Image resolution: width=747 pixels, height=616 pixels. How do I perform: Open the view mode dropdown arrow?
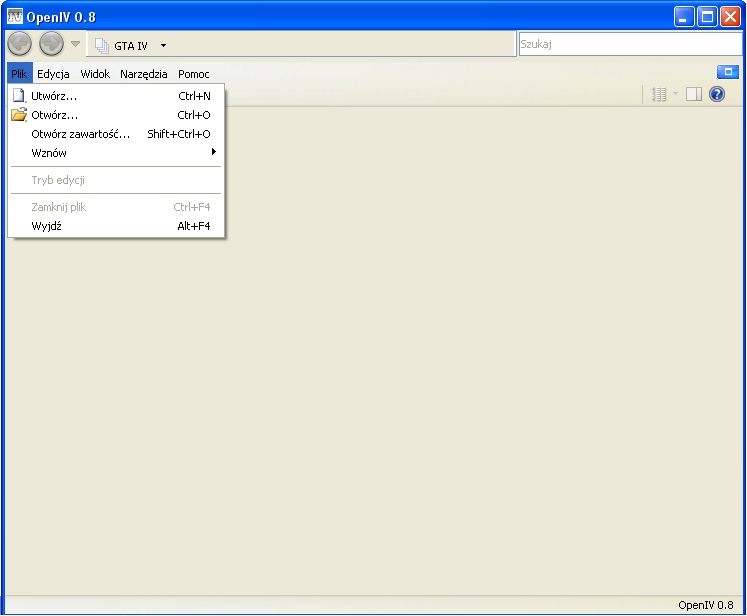click(x=675, y=94)
